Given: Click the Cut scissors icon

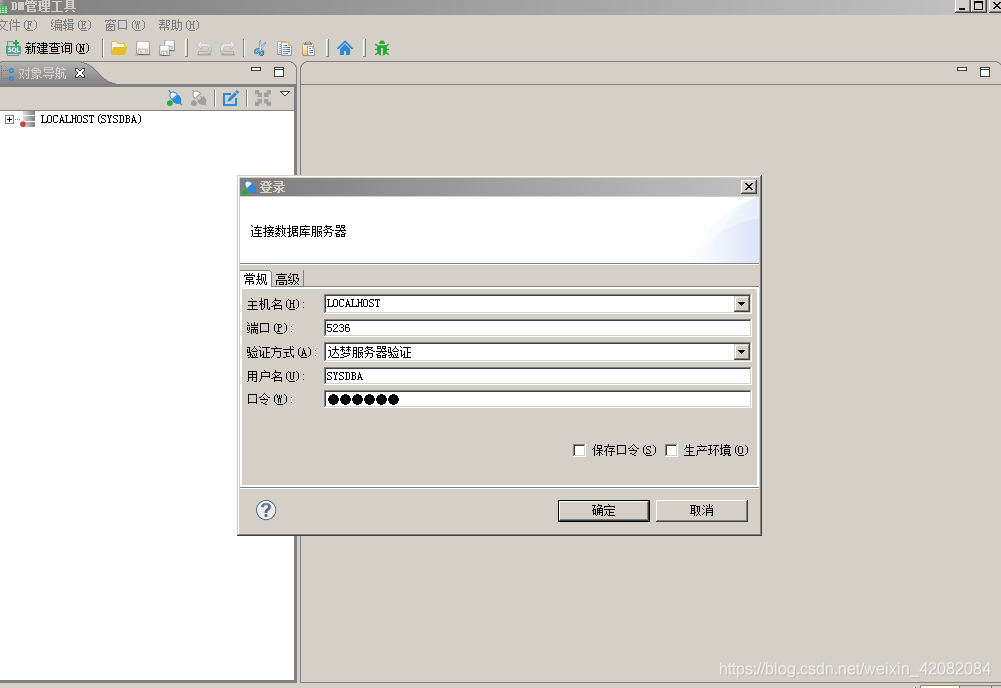Looking at the screenshot, I should 260,49.
